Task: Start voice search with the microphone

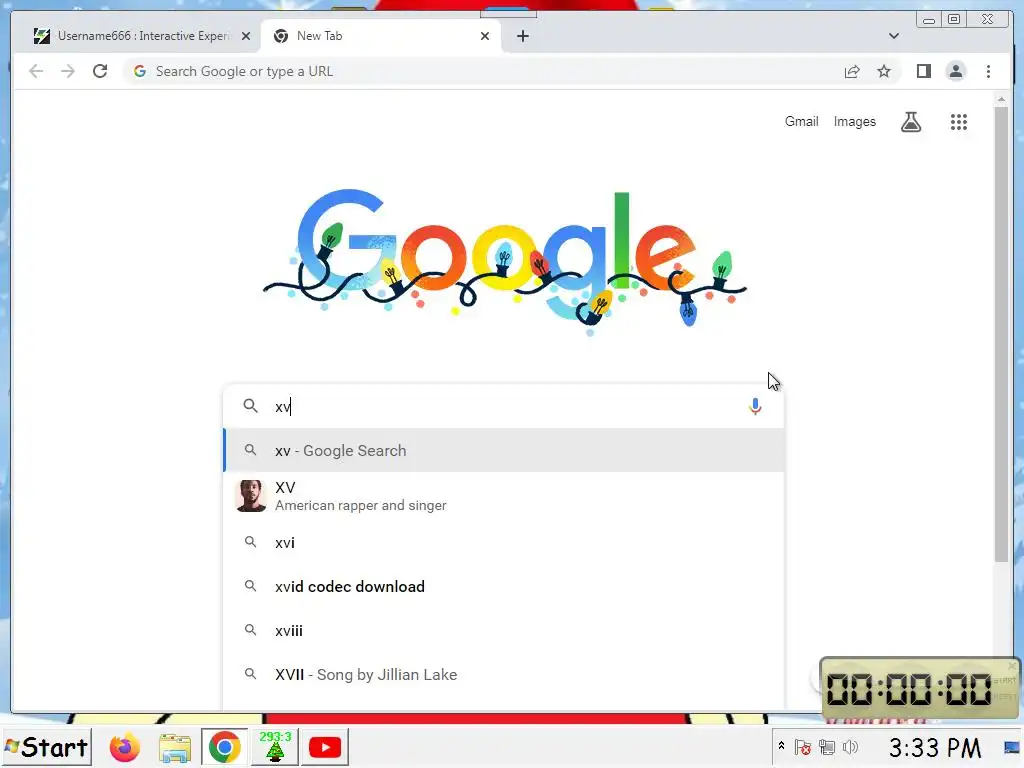Action: point(755,406)
